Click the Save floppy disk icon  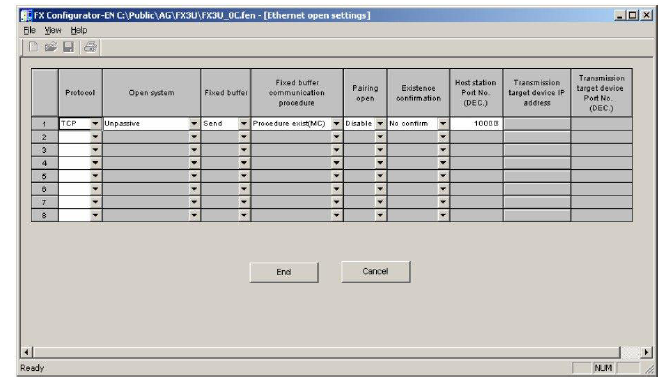tap(68, 47)
